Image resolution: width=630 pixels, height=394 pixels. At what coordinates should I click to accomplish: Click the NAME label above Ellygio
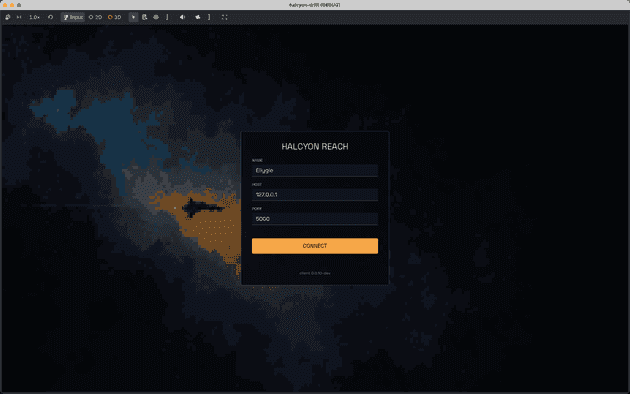point(257,160)
